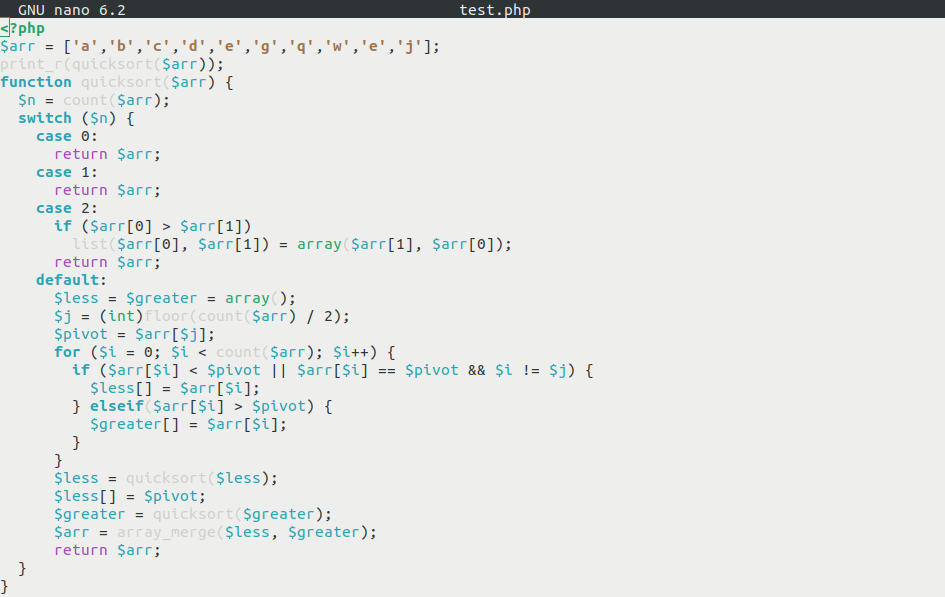Click the return $arr line under case 0
This screenshot has height=597, width=945.
pos(107,155)
